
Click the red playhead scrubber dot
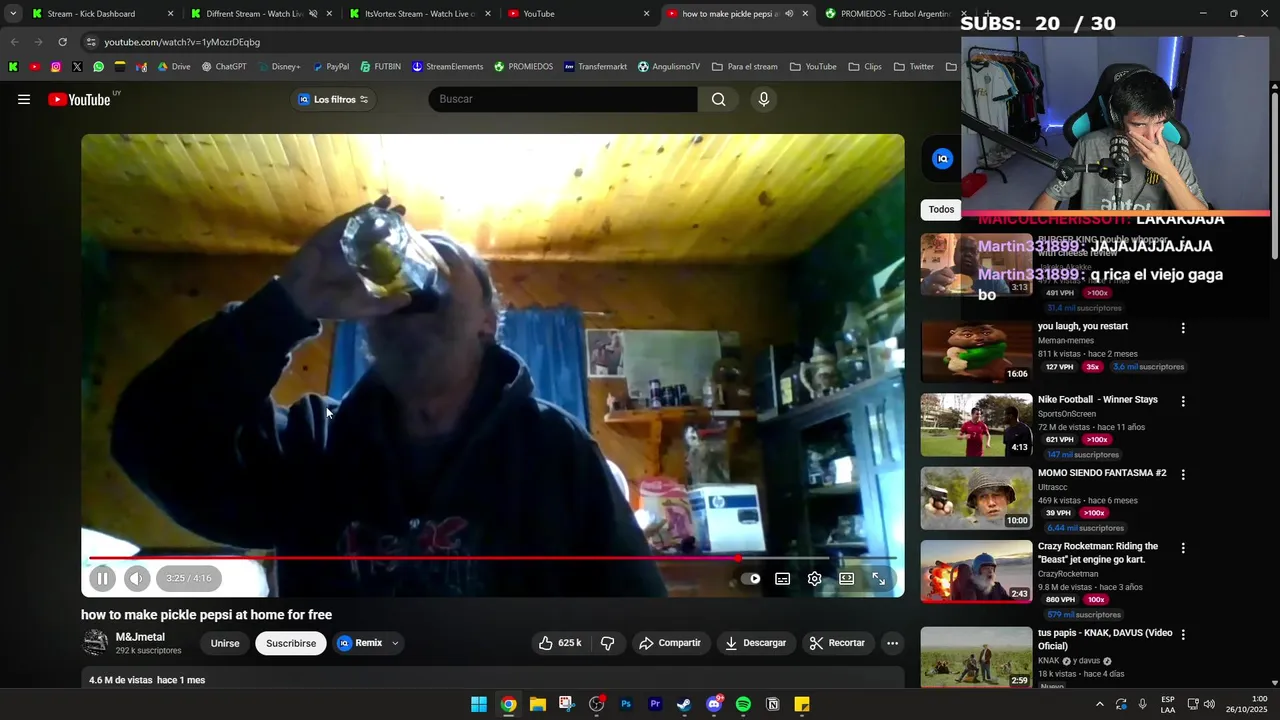[738, 558]
